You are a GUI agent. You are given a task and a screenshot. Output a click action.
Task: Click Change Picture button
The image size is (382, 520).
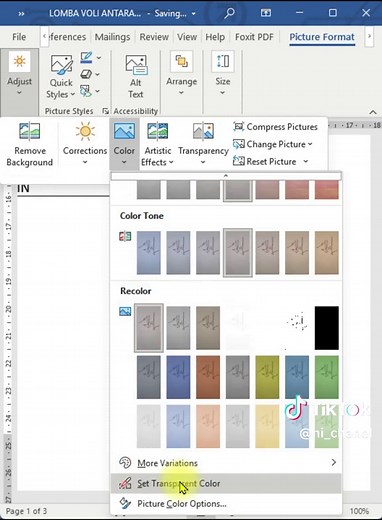[273, 144]
